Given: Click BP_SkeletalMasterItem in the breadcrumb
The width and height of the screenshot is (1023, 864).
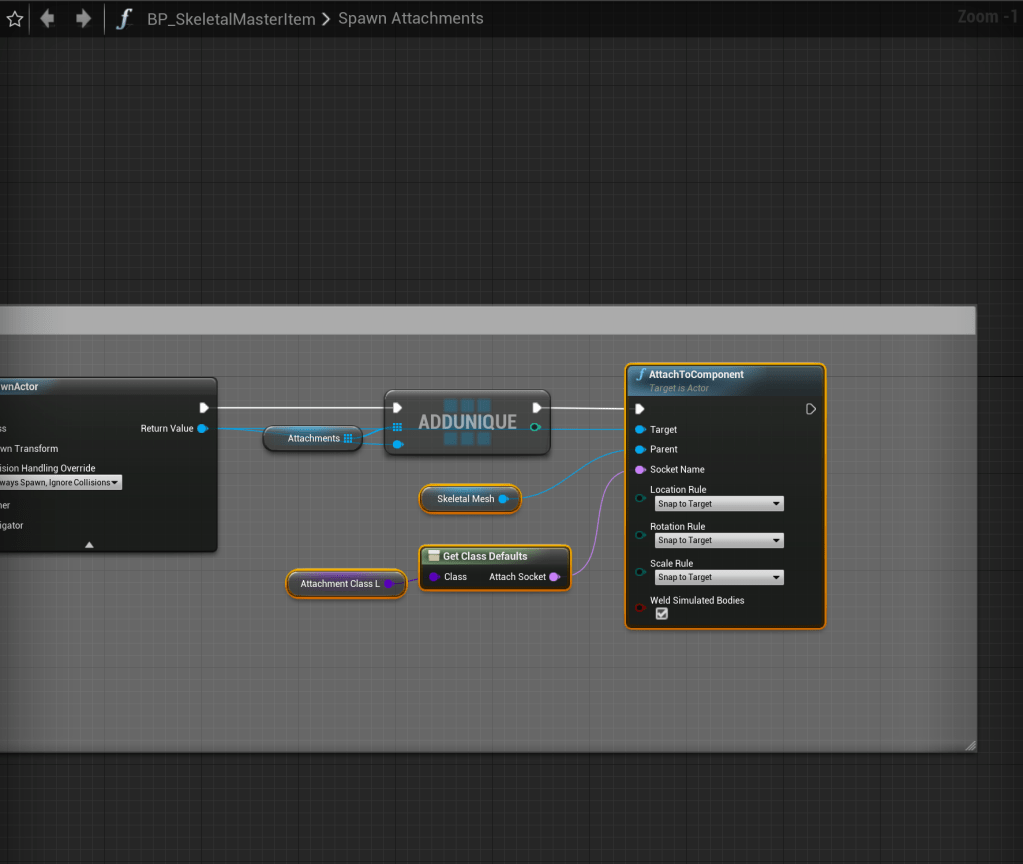Looking at the screenshot, I should coord(231,19).
